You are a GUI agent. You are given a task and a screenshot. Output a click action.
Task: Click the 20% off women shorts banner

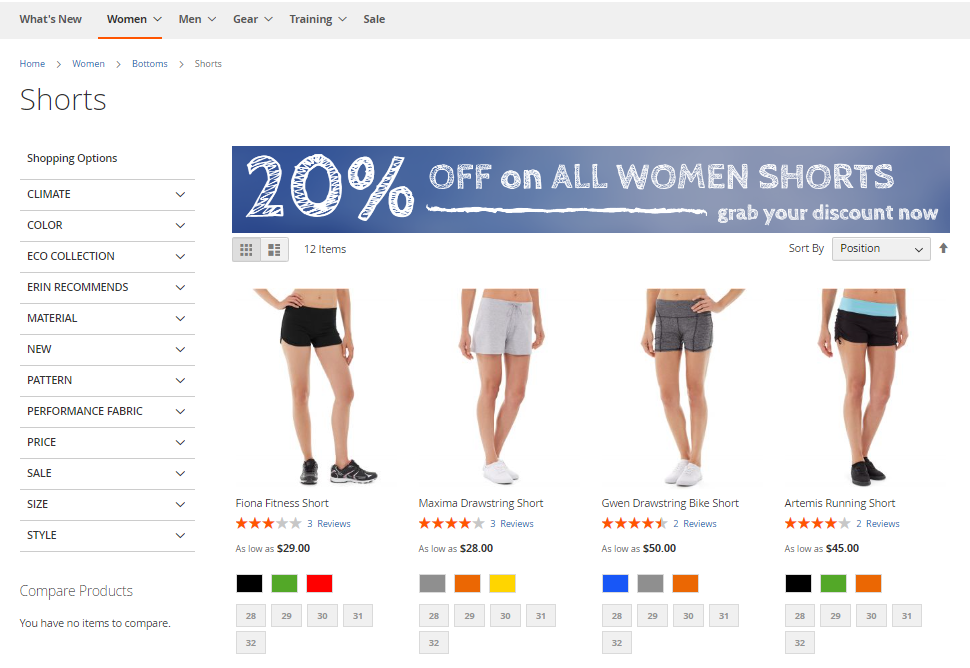591,189
